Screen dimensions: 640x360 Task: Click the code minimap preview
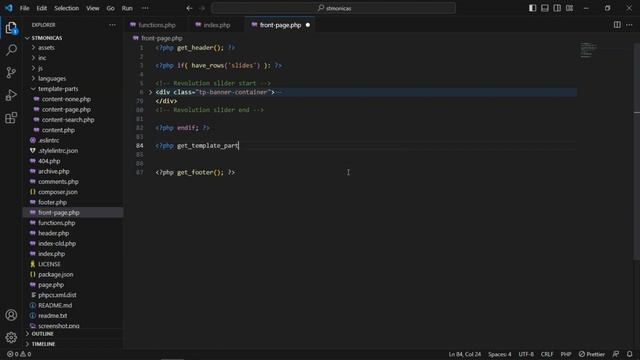(588, 50)
